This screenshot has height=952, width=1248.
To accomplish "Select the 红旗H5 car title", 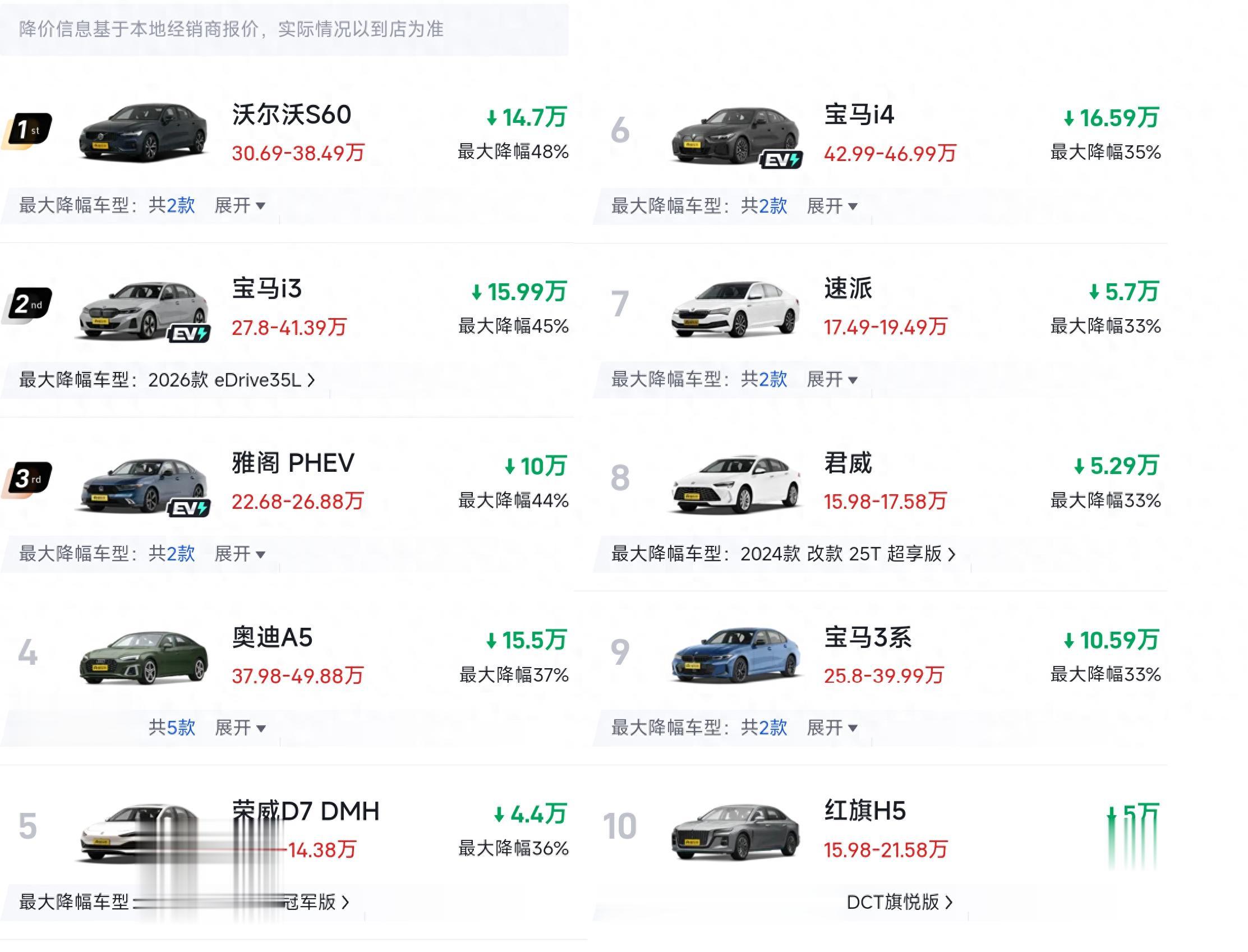I will point(865,810).
